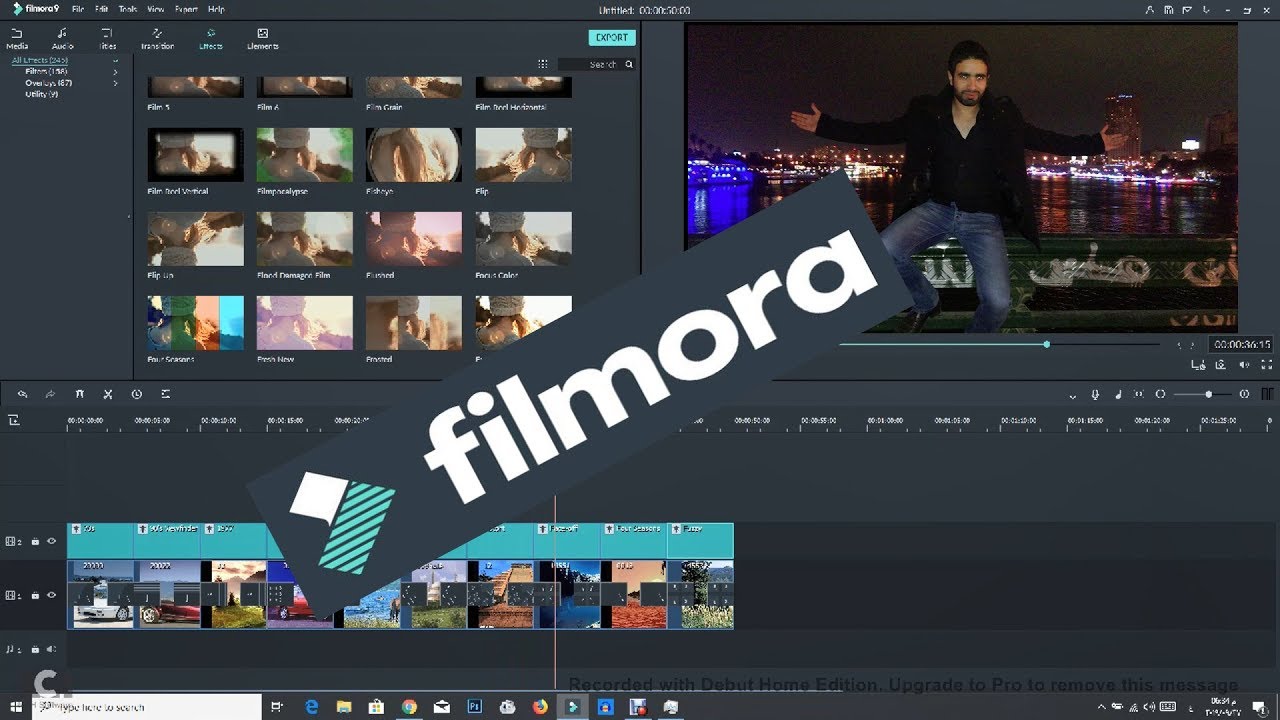Select the Face-off effect clip on timeline
1280x720 pixels.
[567, 540]
